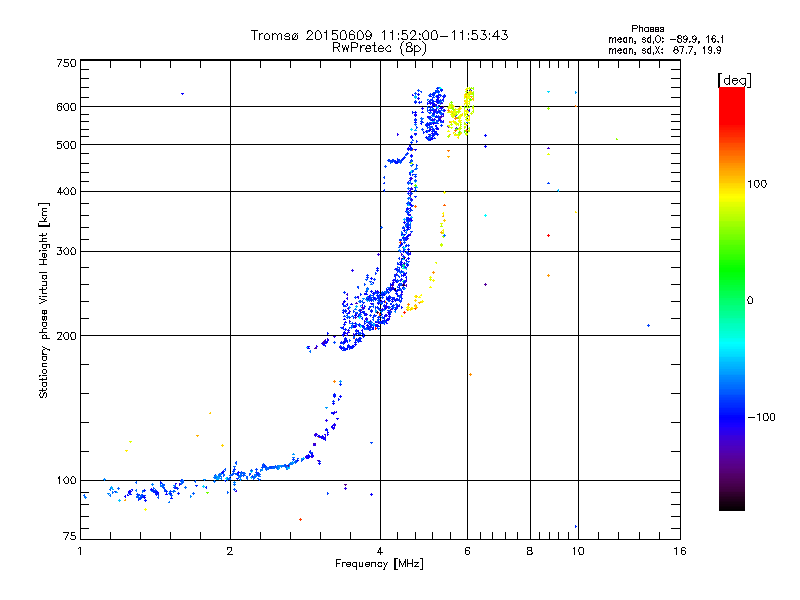Click the subtitle "RwPretec (8p)"
The image size is (800, 600).
[x=379, y=48]
